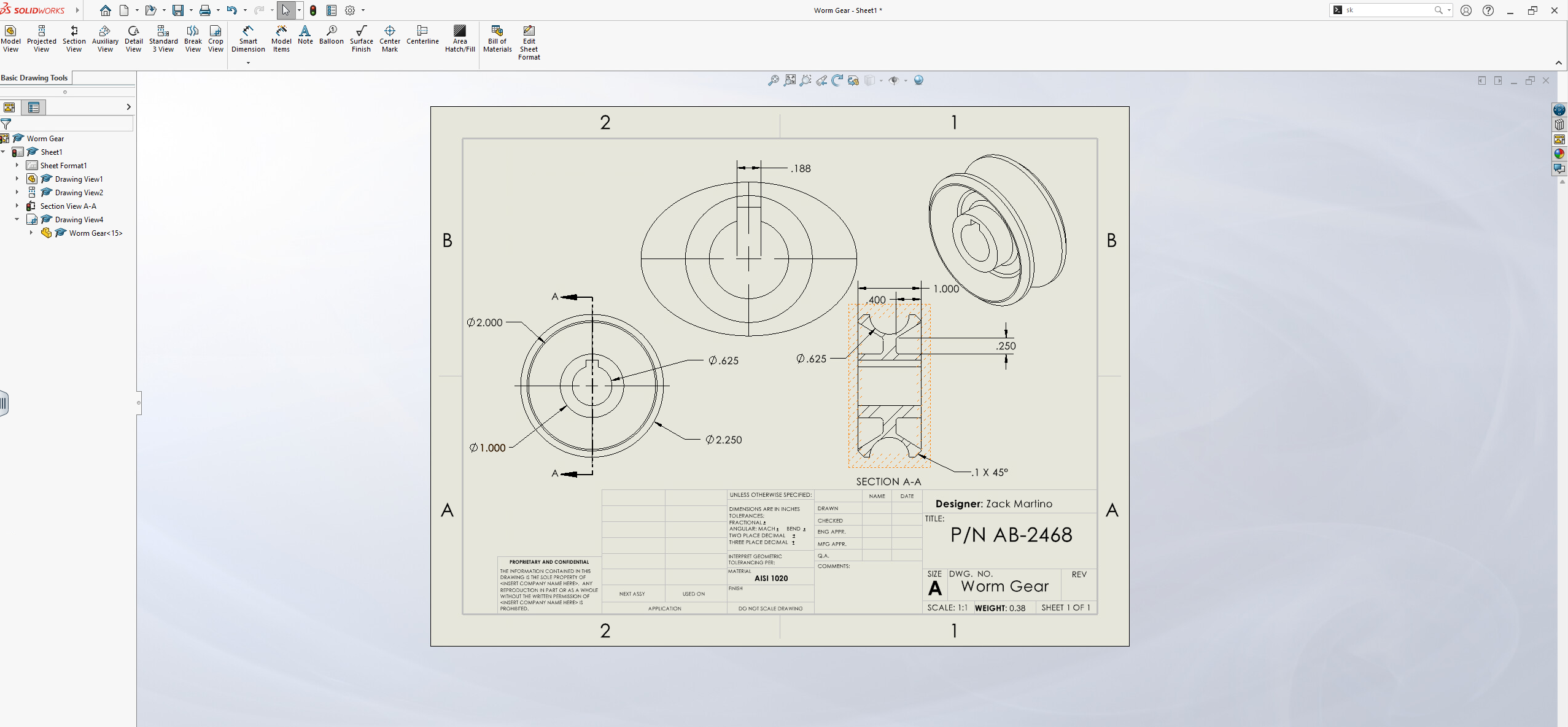Activate Zoom to Area

pos(805,80)
